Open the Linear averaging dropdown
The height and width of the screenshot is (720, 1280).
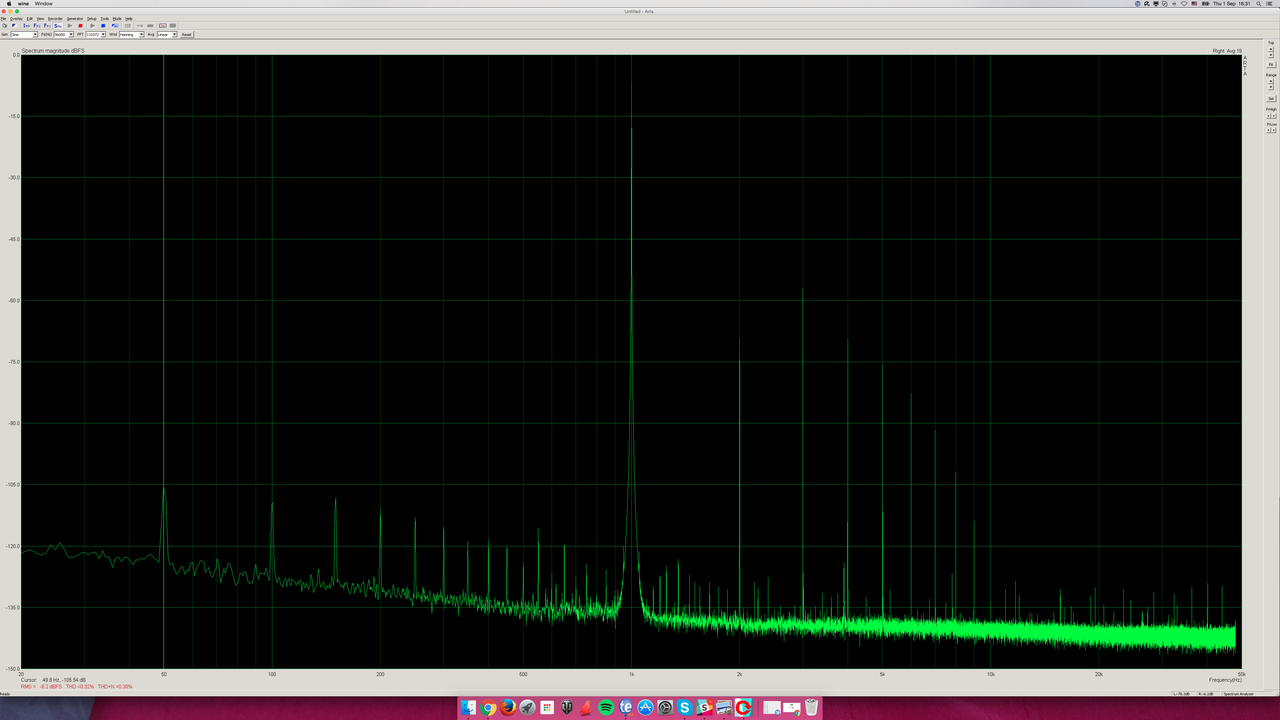point(167,34)
